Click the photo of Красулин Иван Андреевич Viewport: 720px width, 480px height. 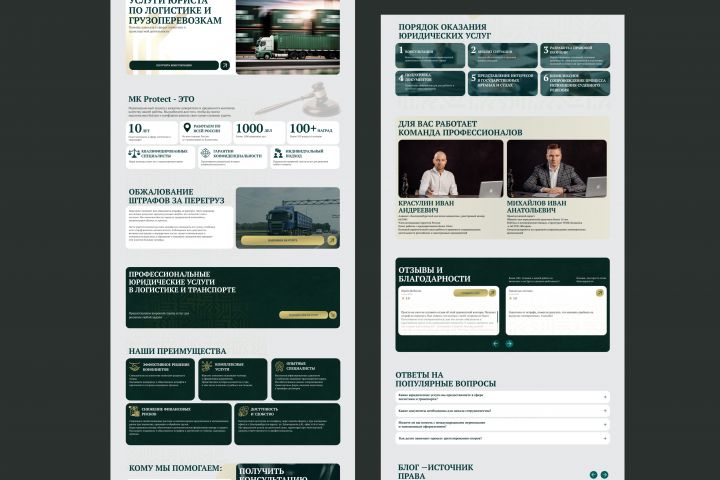[451, 169]
